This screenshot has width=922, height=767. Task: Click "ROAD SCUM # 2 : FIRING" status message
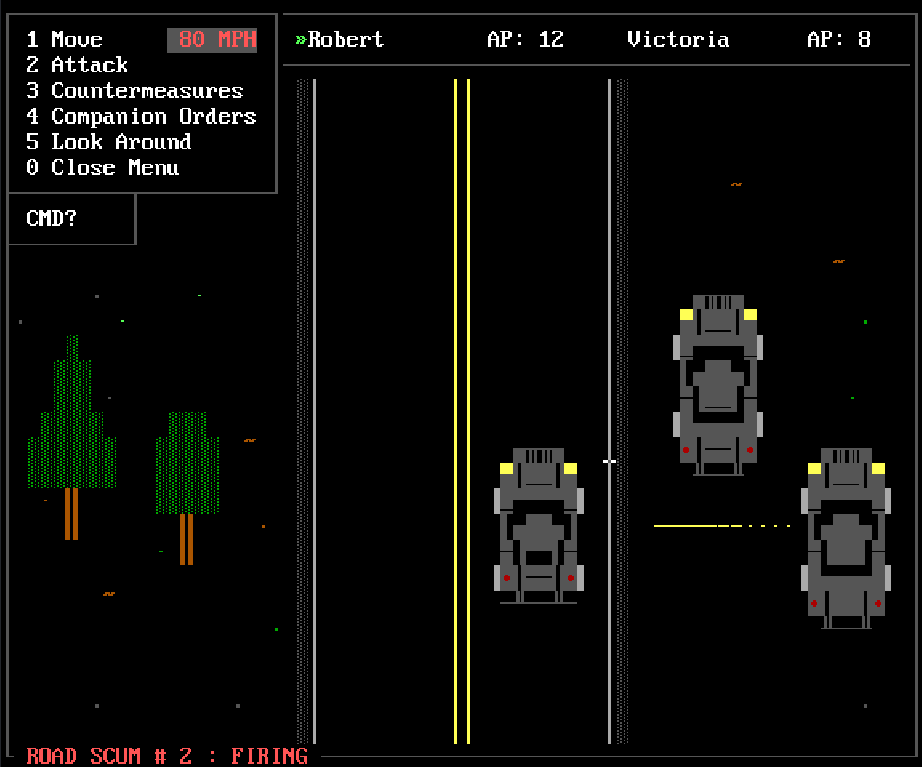(x=167, y=756)
